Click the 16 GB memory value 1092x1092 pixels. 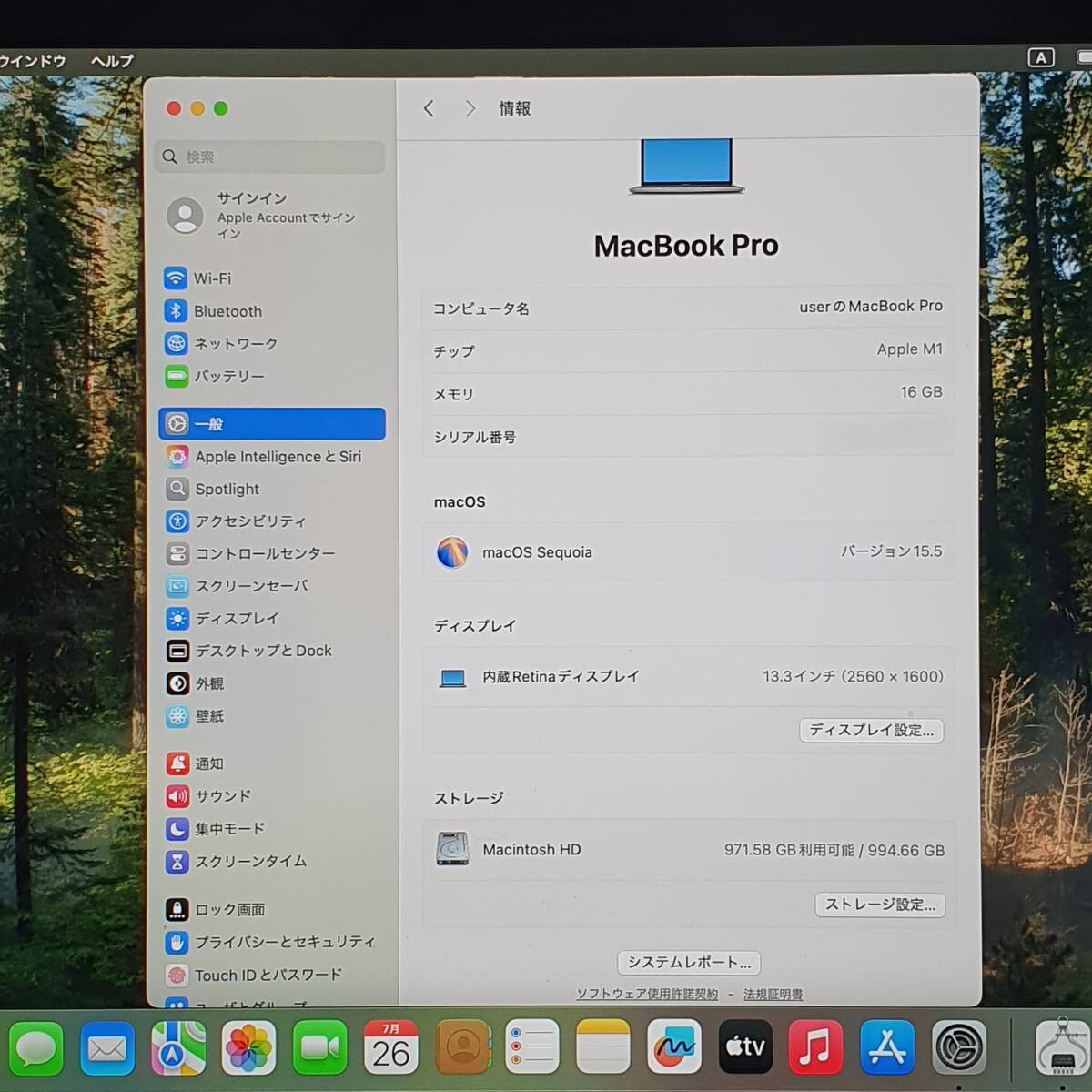[921, 392]
